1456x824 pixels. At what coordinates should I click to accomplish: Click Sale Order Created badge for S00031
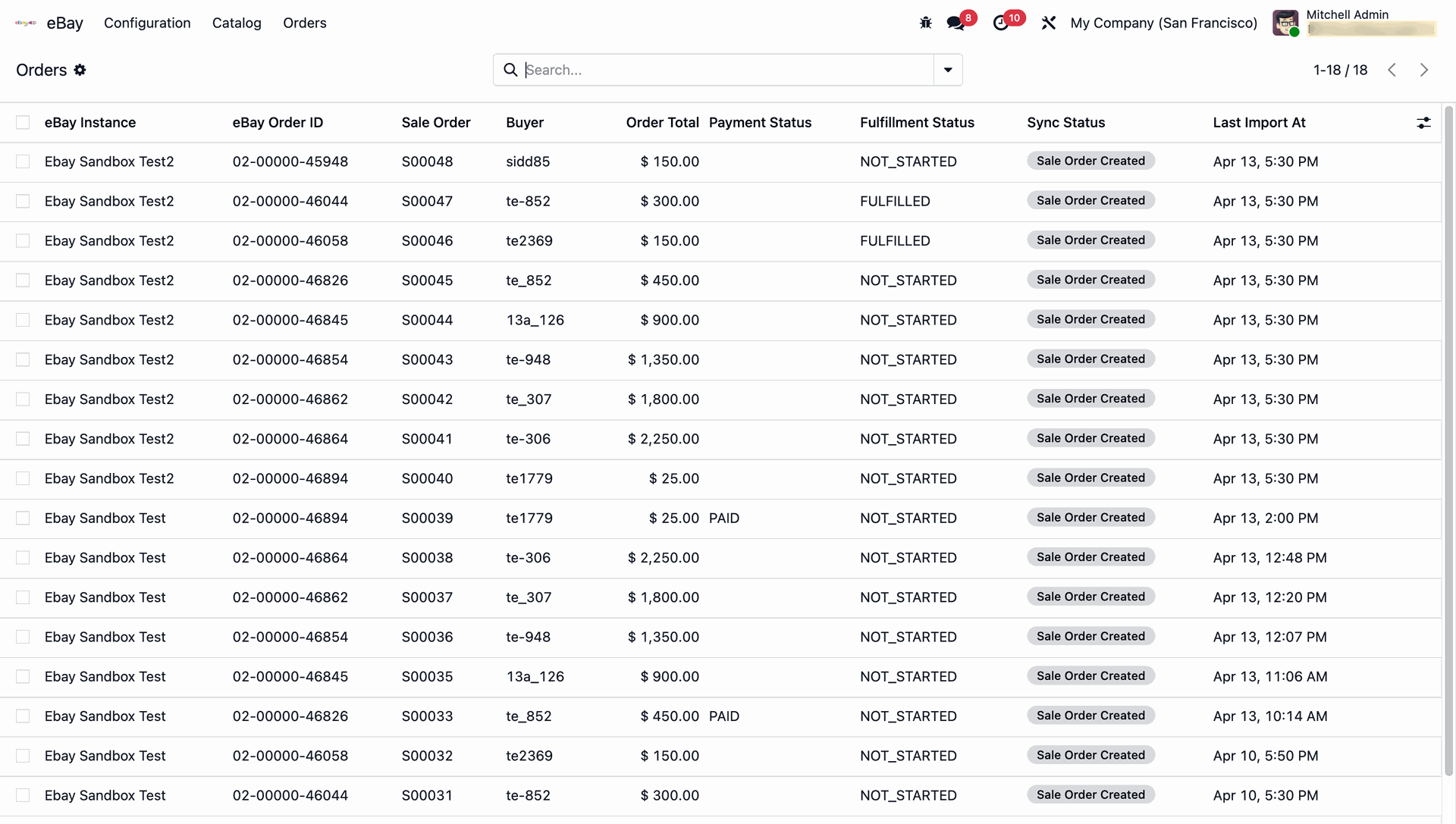click(1090, 794)
